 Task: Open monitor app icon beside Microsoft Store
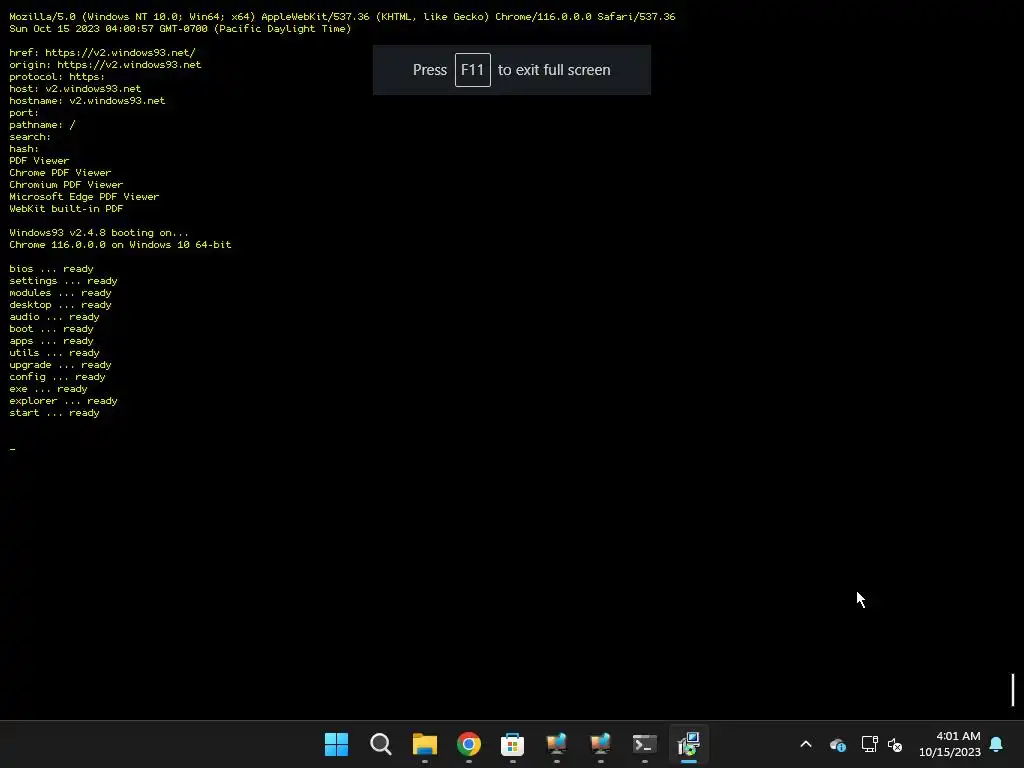[556, 744]
